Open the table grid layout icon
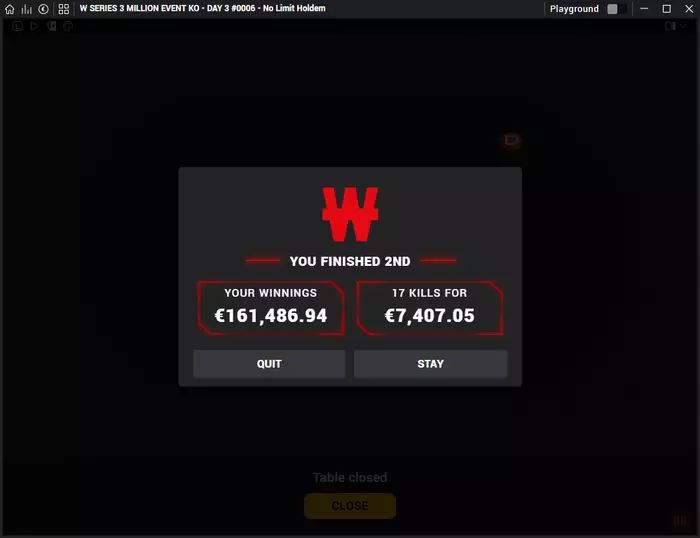This screenshot has height=538, width=700. [64, 9]
